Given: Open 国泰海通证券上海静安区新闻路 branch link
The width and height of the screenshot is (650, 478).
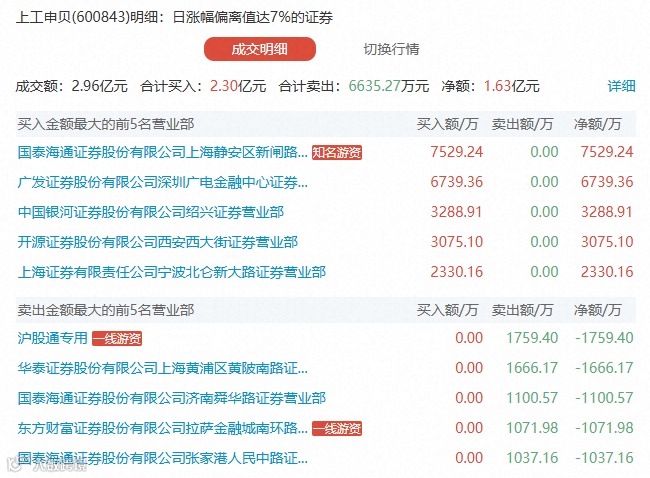Looking at the screenshot, I should (162, 152).
